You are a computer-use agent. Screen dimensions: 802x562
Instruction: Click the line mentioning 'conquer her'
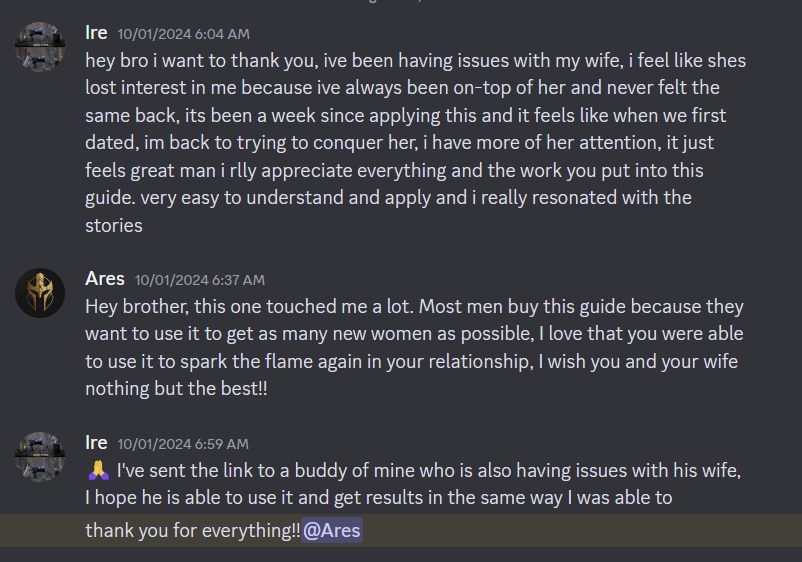pos(399,143)
